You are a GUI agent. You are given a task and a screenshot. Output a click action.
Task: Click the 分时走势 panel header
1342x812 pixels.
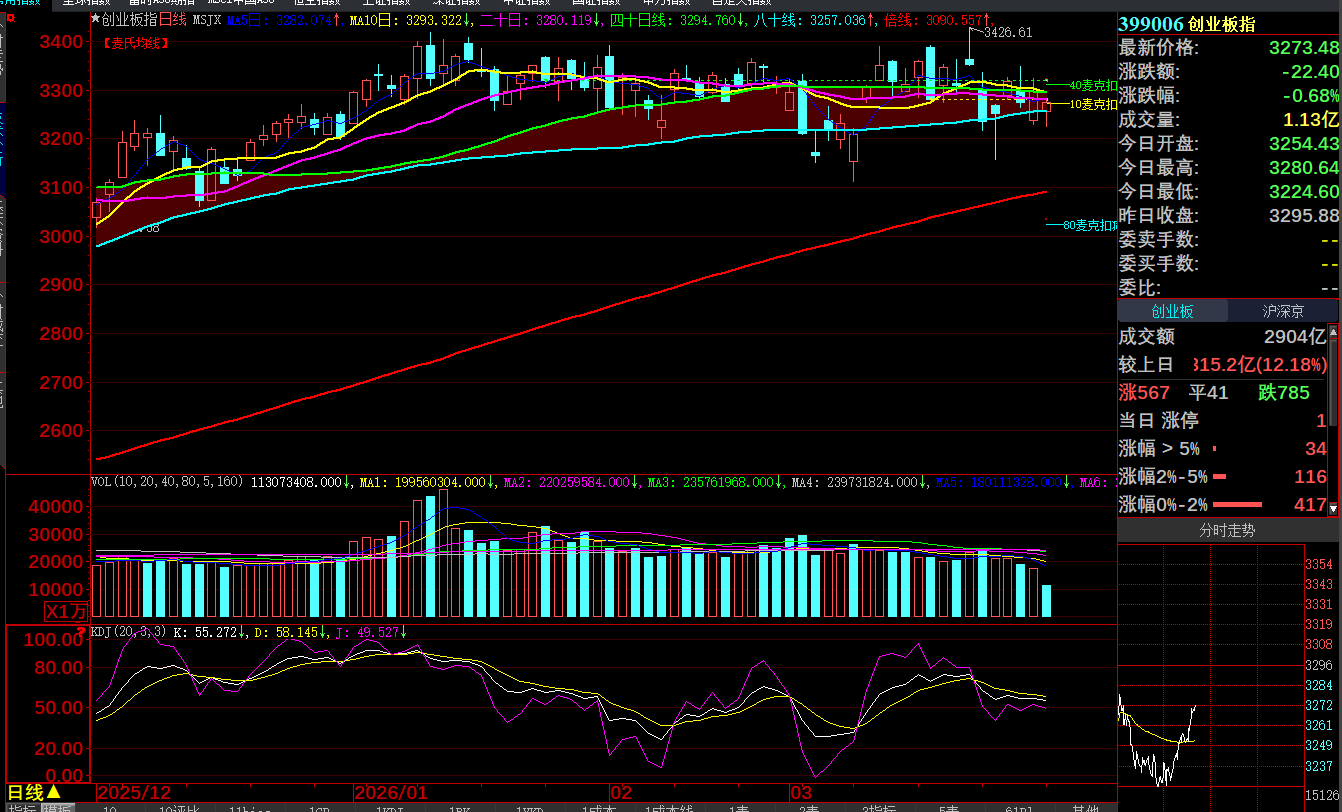point(1227,531)
